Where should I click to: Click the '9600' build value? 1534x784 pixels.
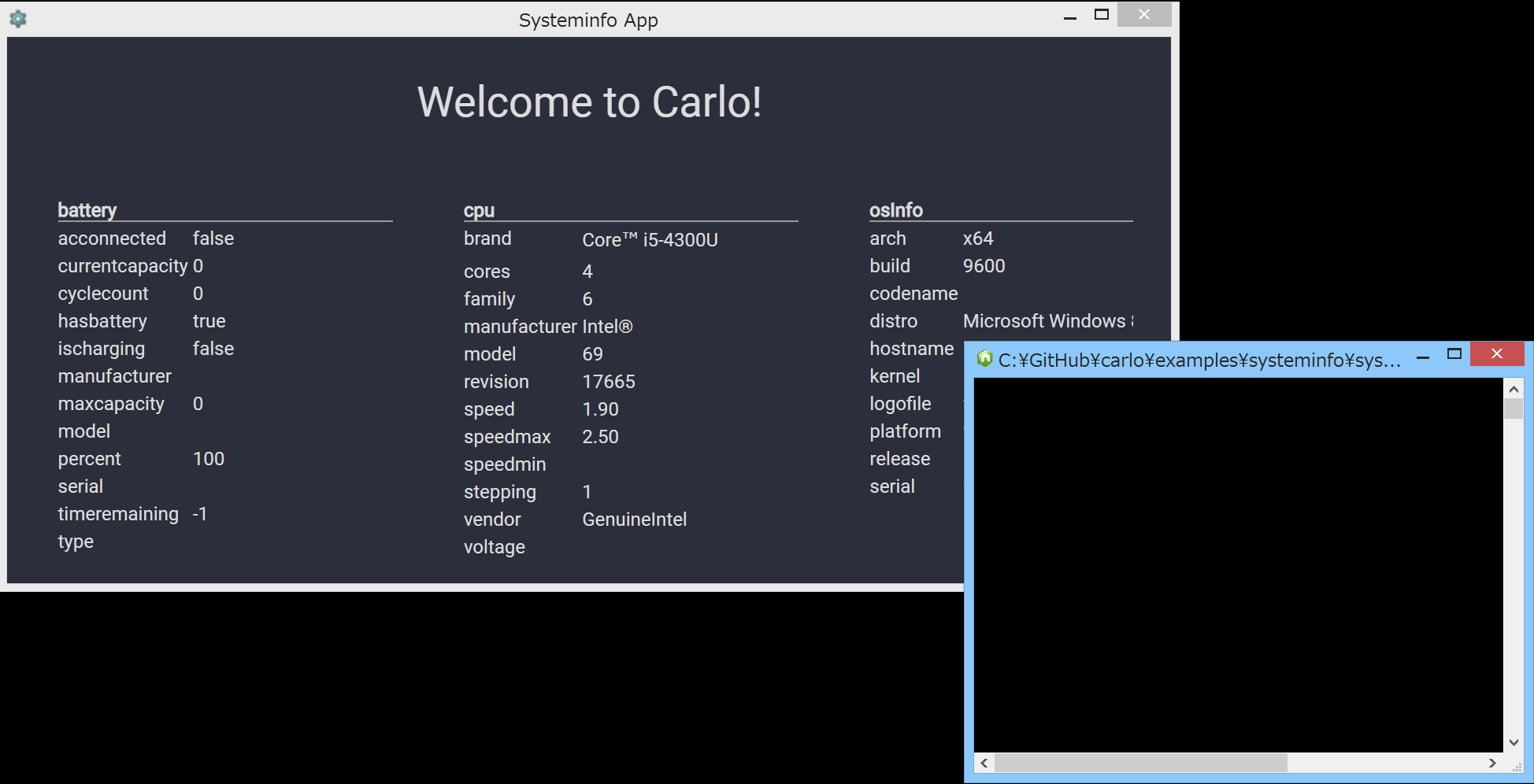[x=984, y=266]
